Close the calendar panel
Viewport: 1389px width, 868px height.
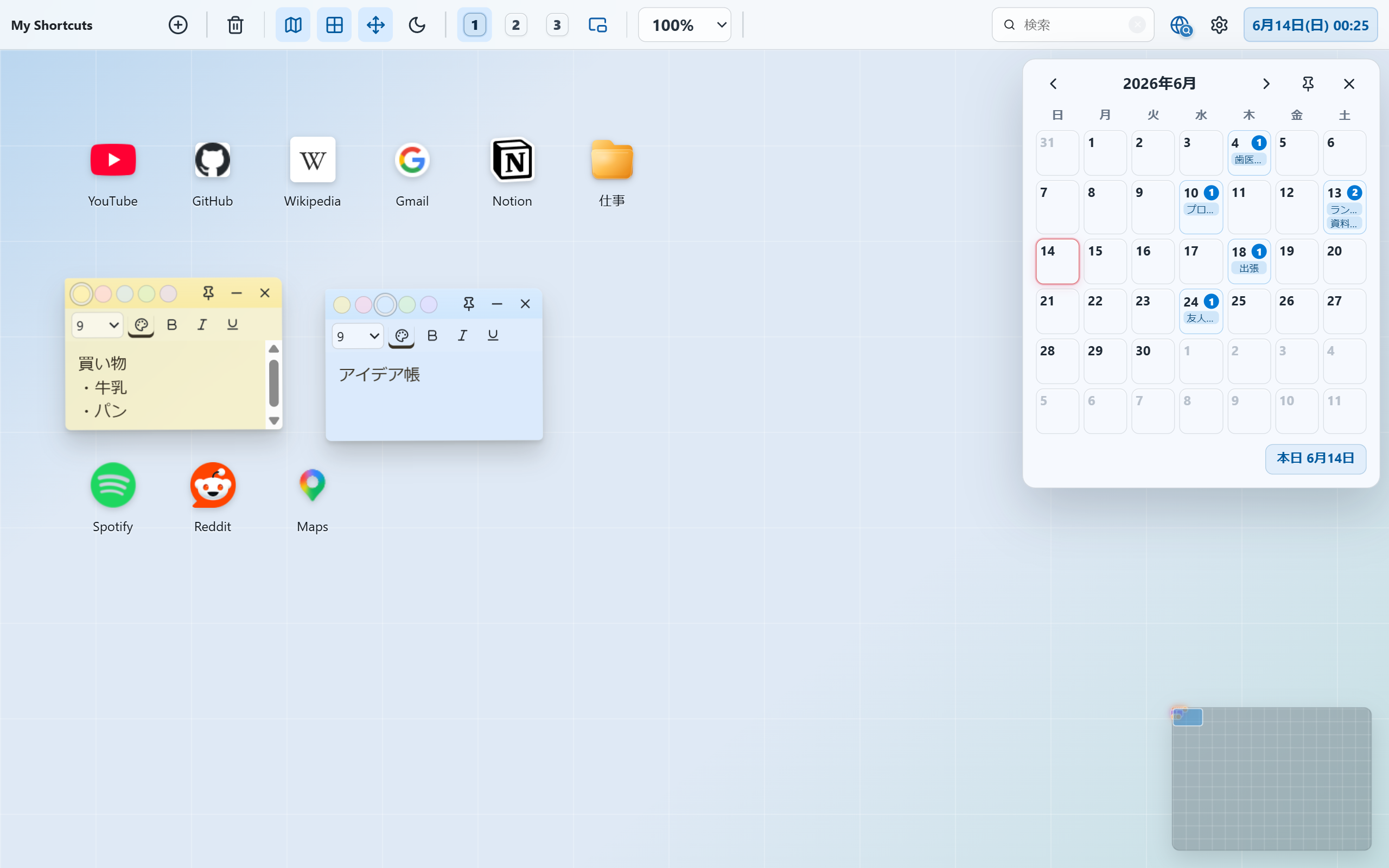(1349, 84)
